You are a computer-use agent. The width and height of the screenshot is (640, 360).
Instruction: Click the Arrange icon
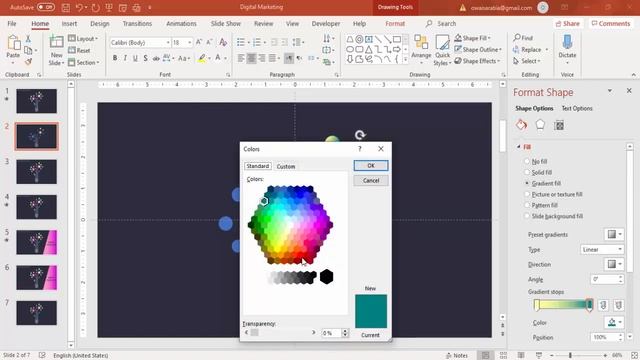pos(421,42)
